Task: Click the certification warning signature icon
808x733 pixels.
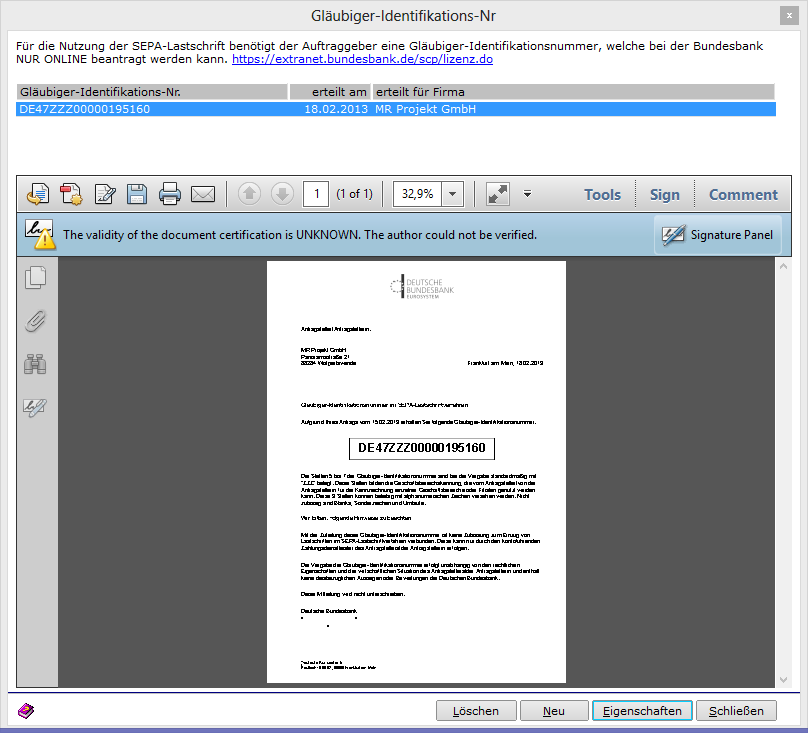Action: tap(40, 235)
